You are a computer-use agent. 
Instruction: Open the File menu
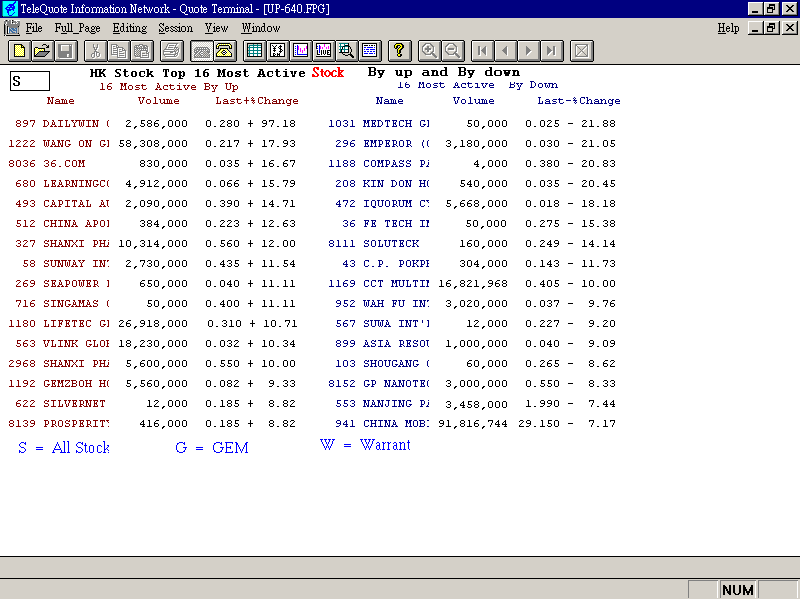(34, 28)
